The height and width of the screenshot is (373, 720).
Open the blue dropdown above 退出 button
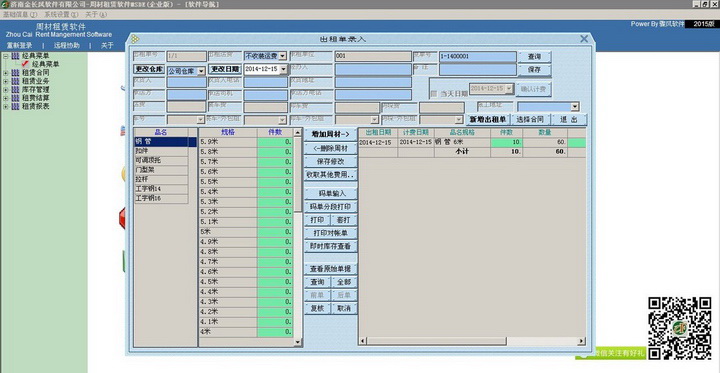point(574,107)
